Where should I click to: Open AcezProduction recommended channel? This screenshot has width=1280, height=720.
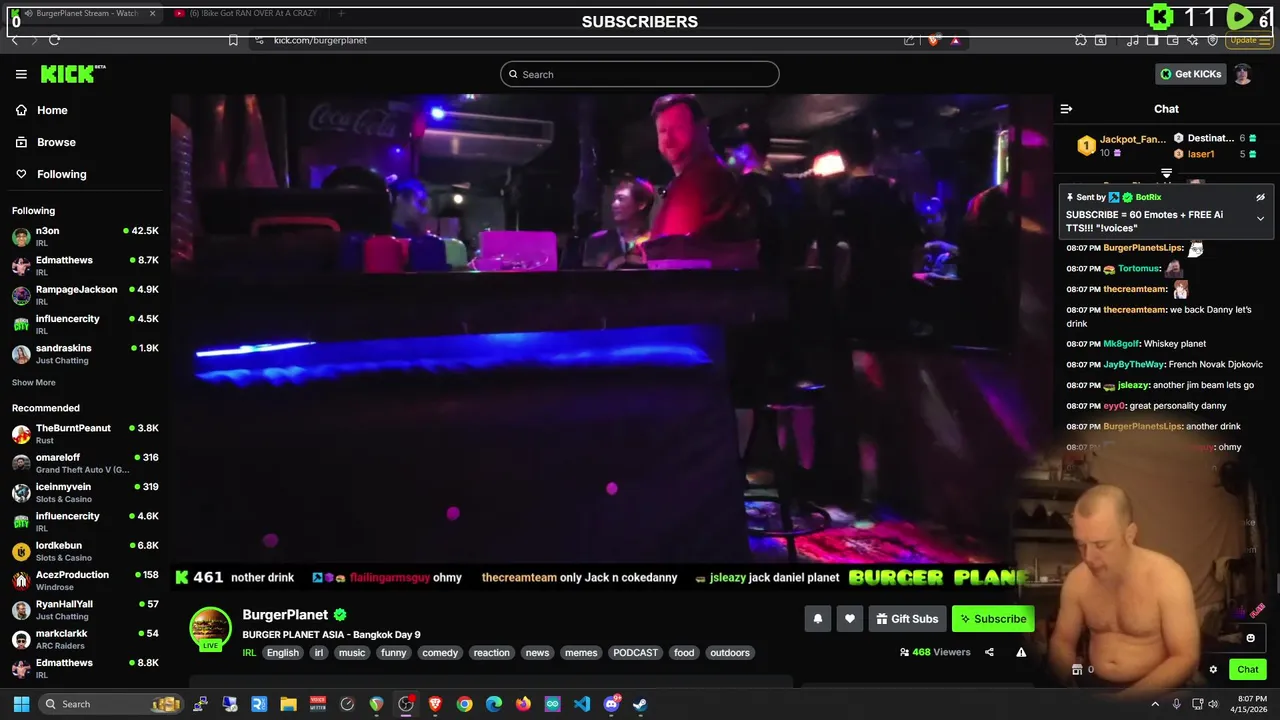pos(85,580)
